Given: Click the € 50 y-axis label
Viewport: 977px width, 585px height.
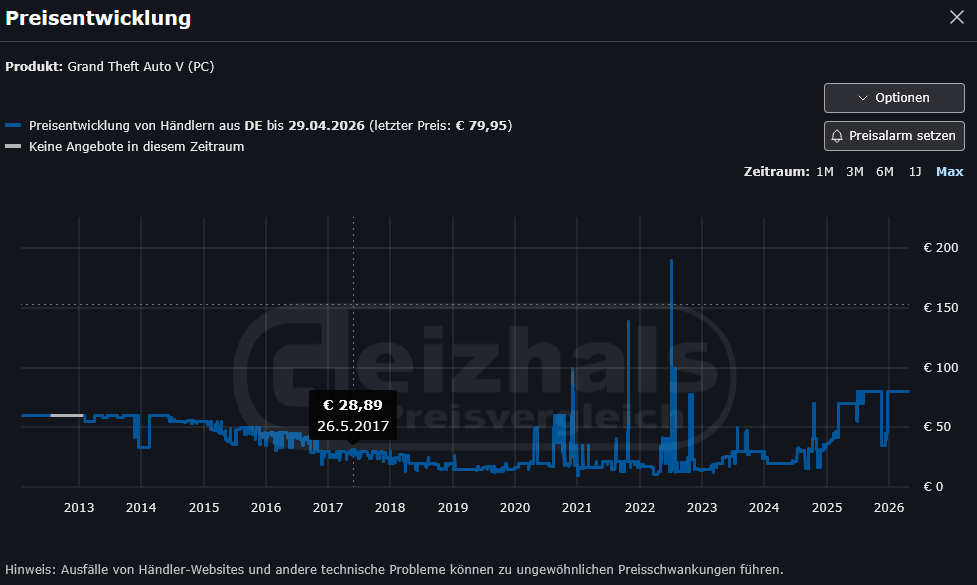Looking at the screenshot, I should click(x=936, y=427).
